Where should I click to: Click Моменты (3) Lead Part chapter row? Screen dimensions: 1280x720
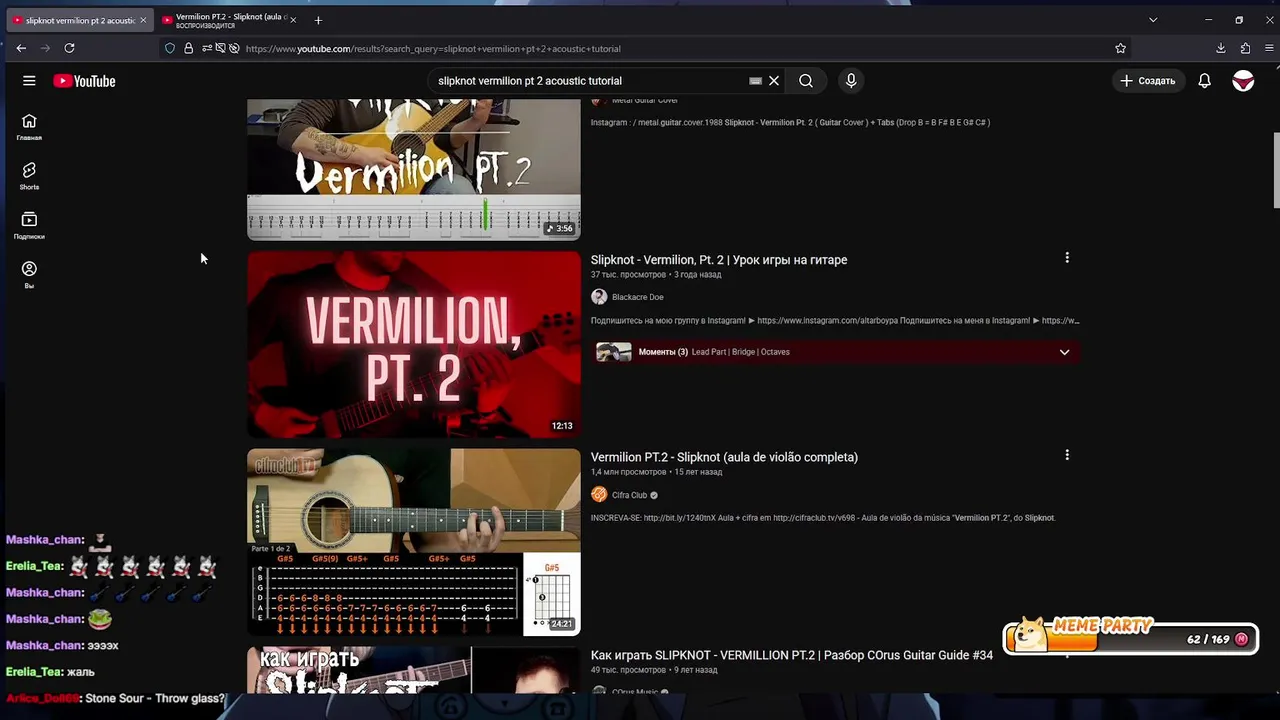[x=836, y=352]
